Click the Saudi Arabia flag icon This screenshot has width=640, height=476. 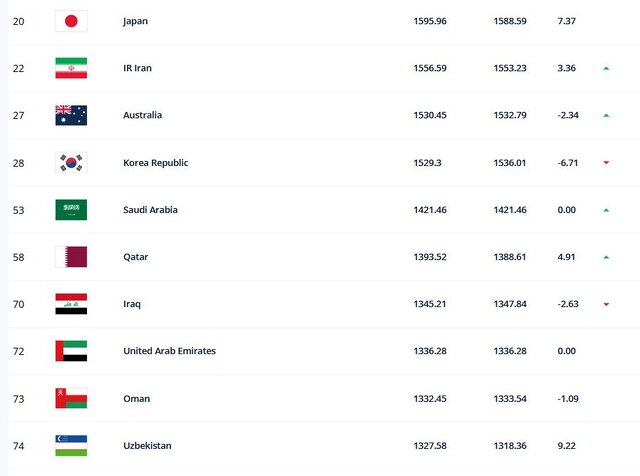[x=71, y=210]
